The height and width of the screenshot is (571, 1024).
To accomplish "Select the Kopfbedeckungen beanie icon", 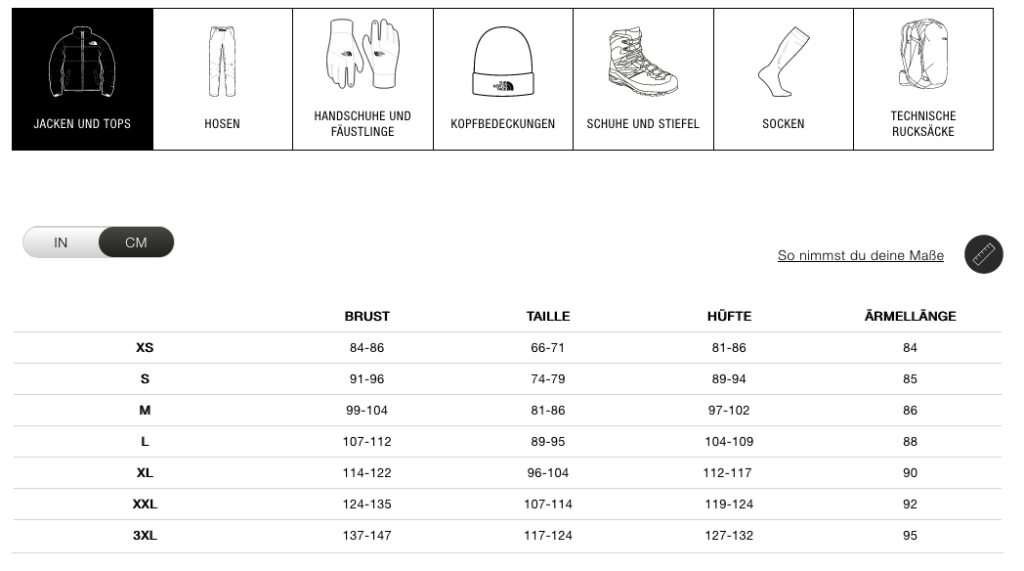I will click(503, 62).
